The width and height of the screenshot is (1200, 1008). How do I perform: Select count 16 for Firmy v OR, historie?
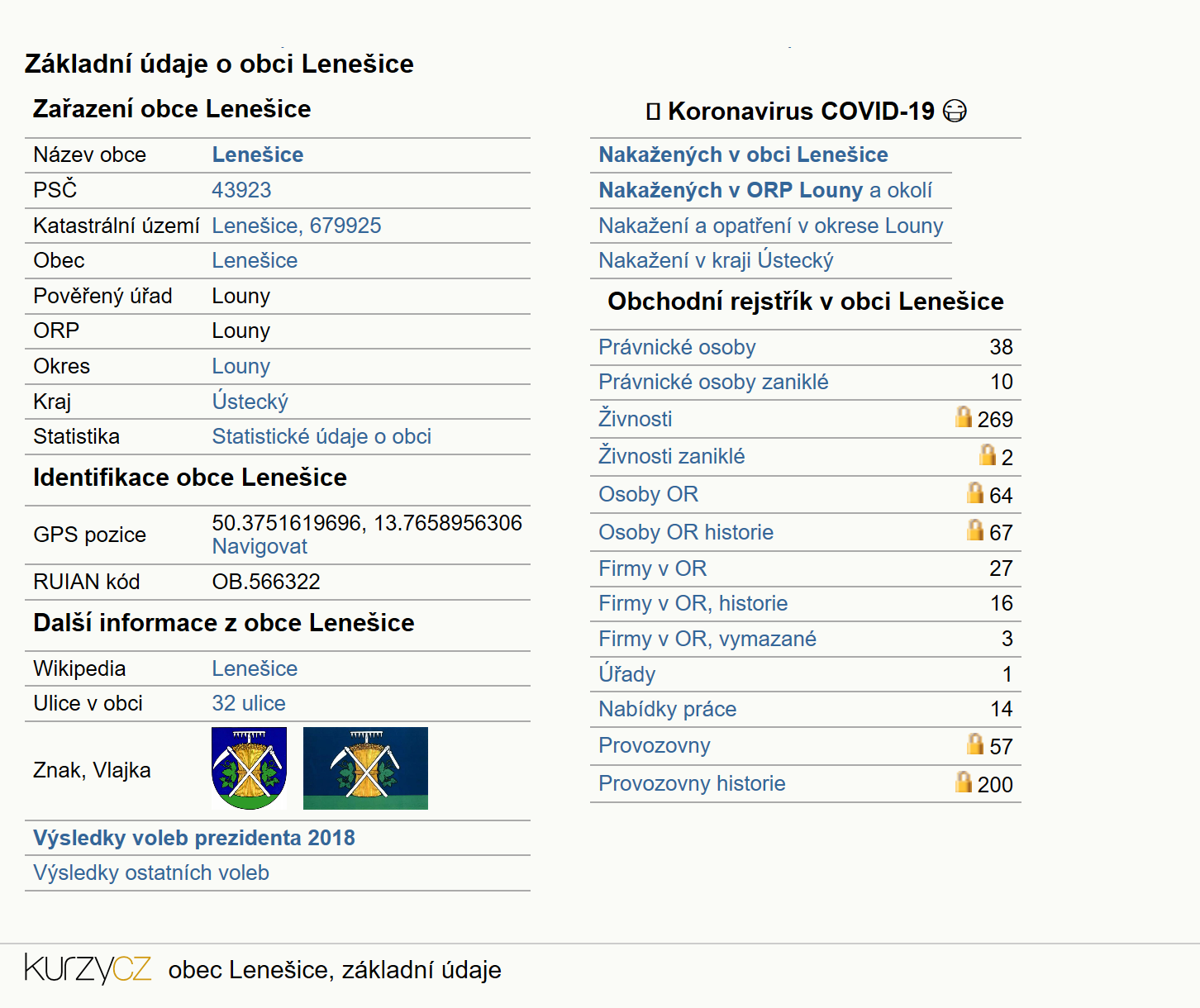[x=1002, y=603]
